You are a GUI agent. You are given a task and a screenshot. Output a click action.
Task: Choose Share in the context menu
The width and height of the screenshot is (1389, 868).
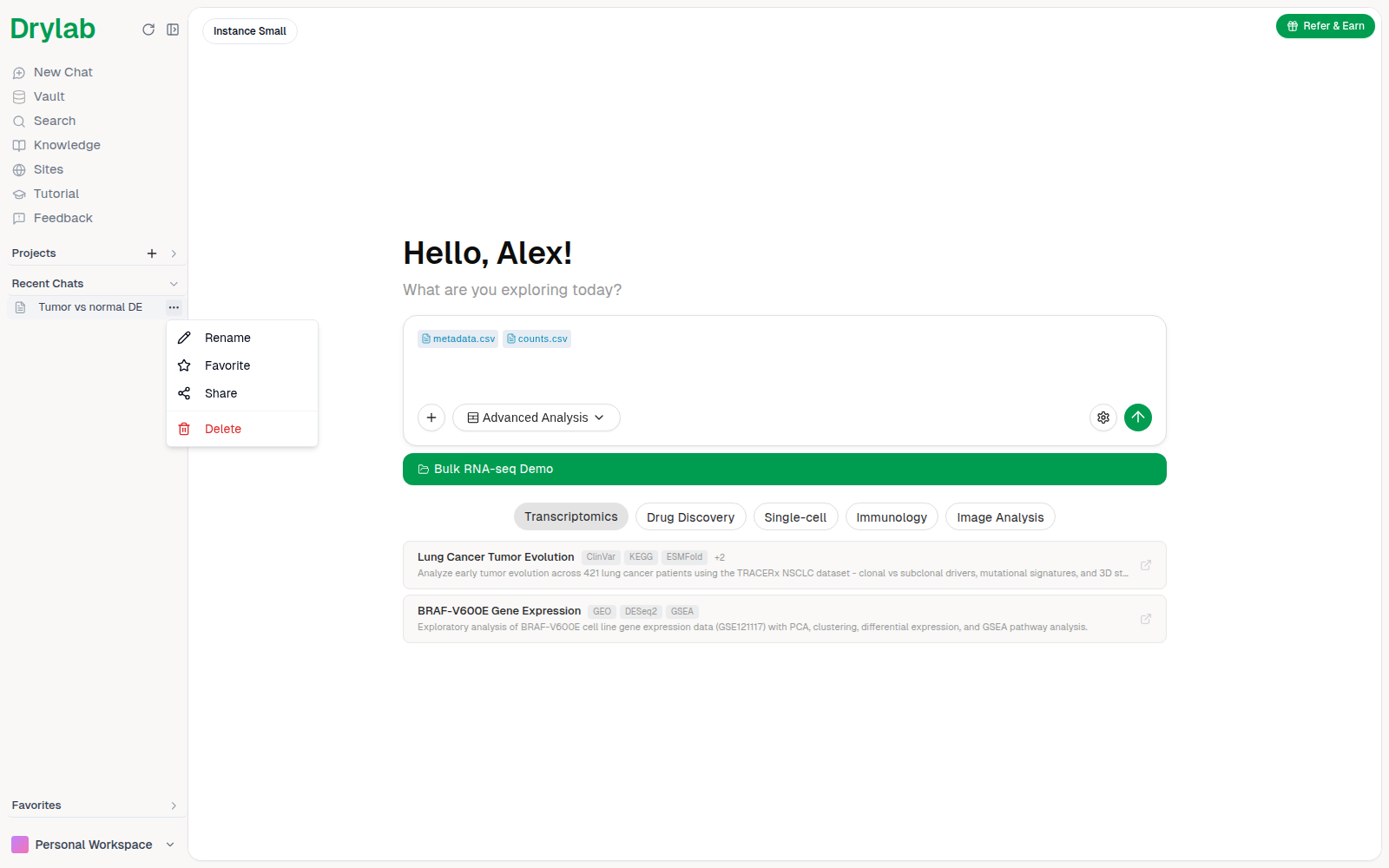(x=242, y=393)
